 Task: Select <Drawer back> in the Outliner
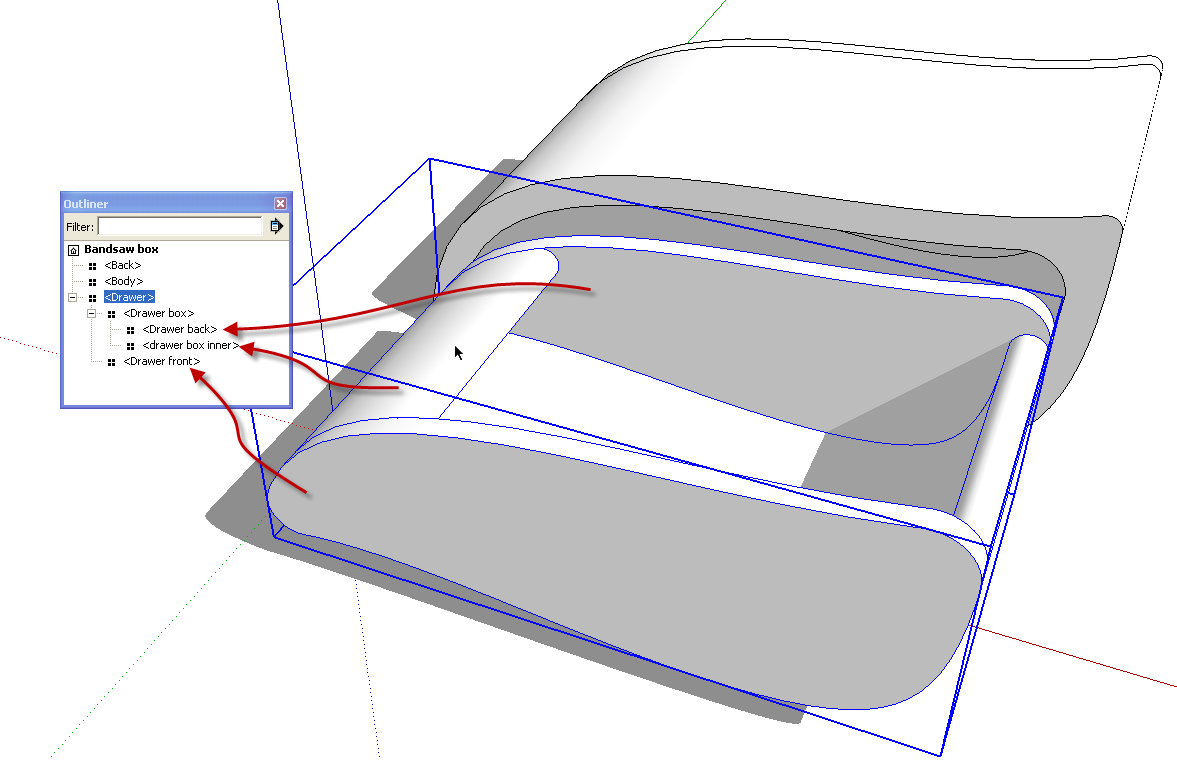point(179,329)
